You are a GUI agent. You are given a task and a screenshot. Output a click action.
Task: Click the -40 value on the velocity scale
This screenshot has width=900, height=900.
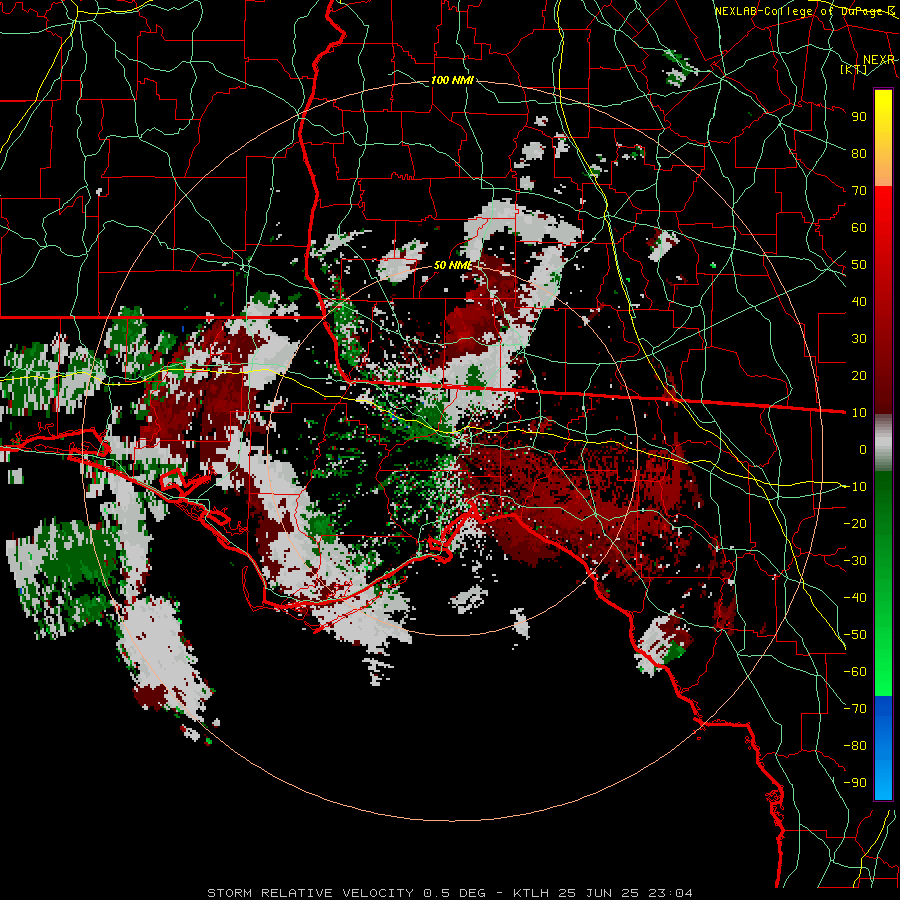(855, 598)
